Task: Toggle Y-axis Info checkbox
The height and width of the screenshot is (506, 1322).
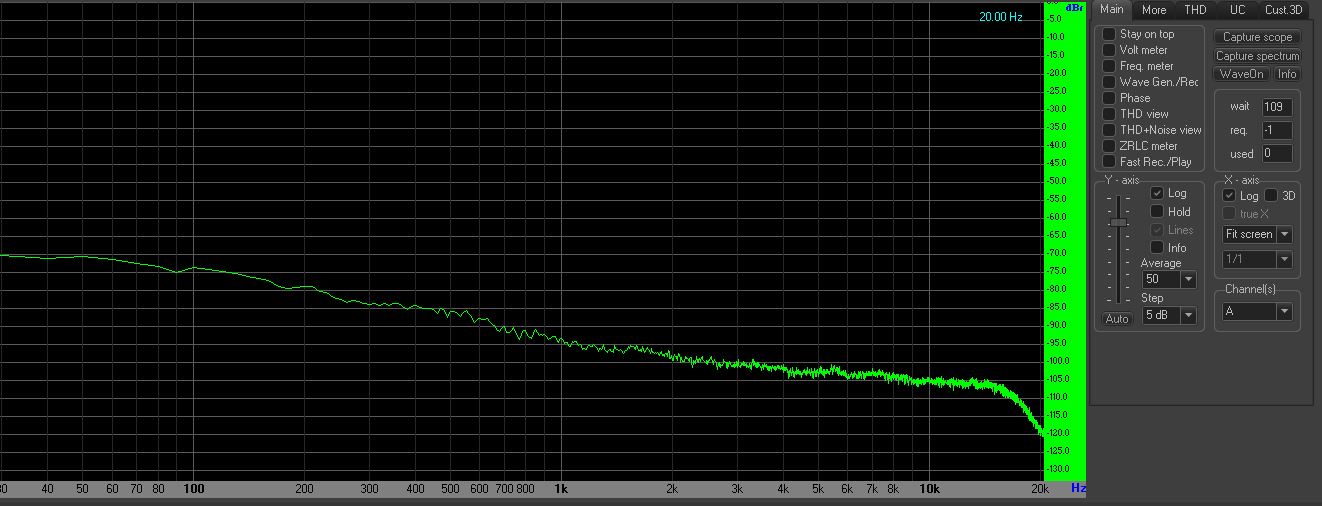Action: click(1157, 247)
